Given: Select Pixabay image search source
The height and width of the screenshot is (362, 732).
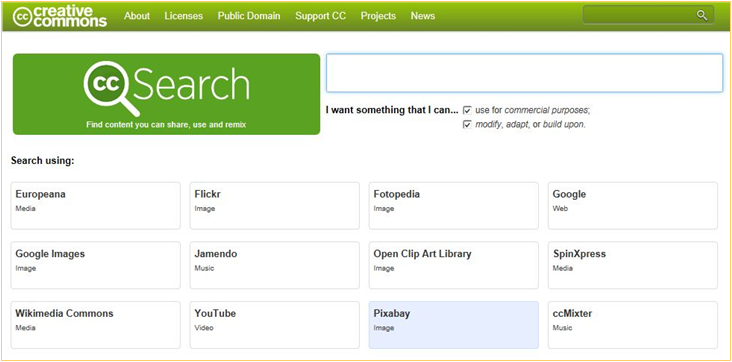Looking at the screenshot, I should coord(453,325).
